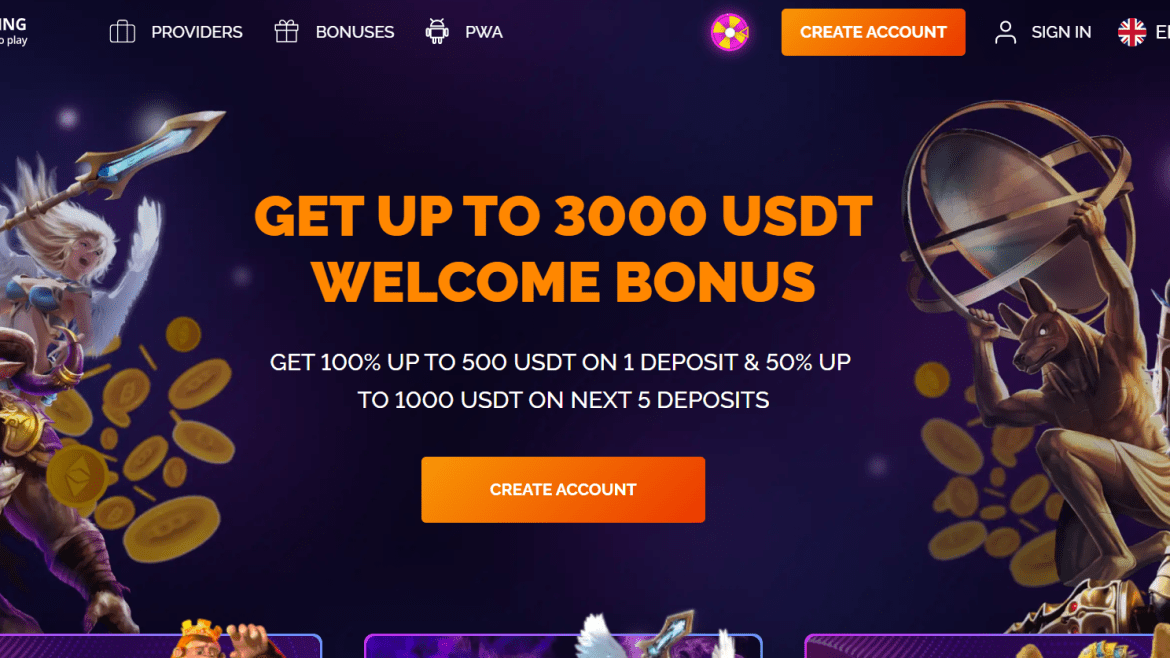Viewport: 1170px width, 658px height.
Task: Click the UK flag language icon
Action: coord(1132,32)
